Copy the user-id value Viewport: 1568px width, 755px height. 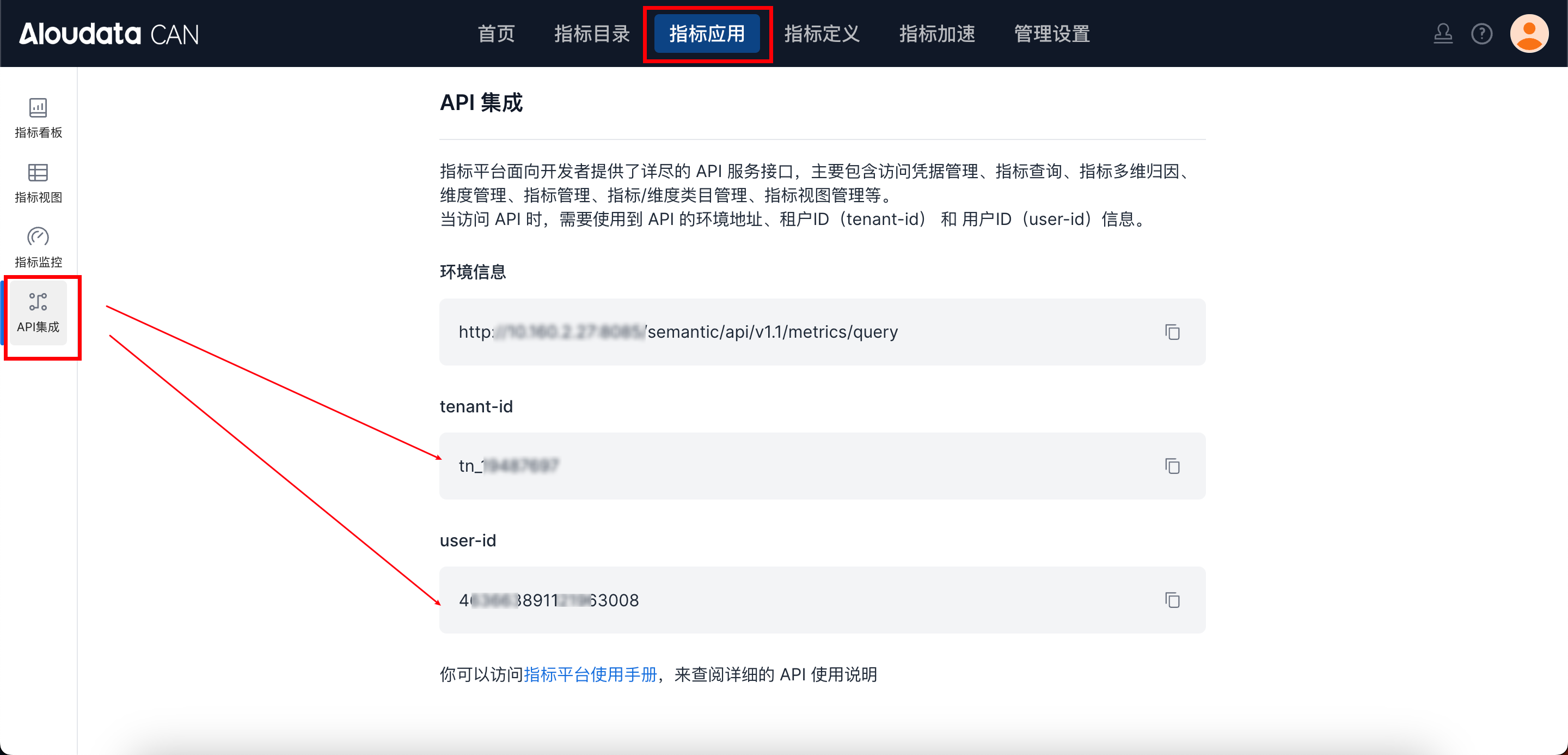coord(1172,600)
